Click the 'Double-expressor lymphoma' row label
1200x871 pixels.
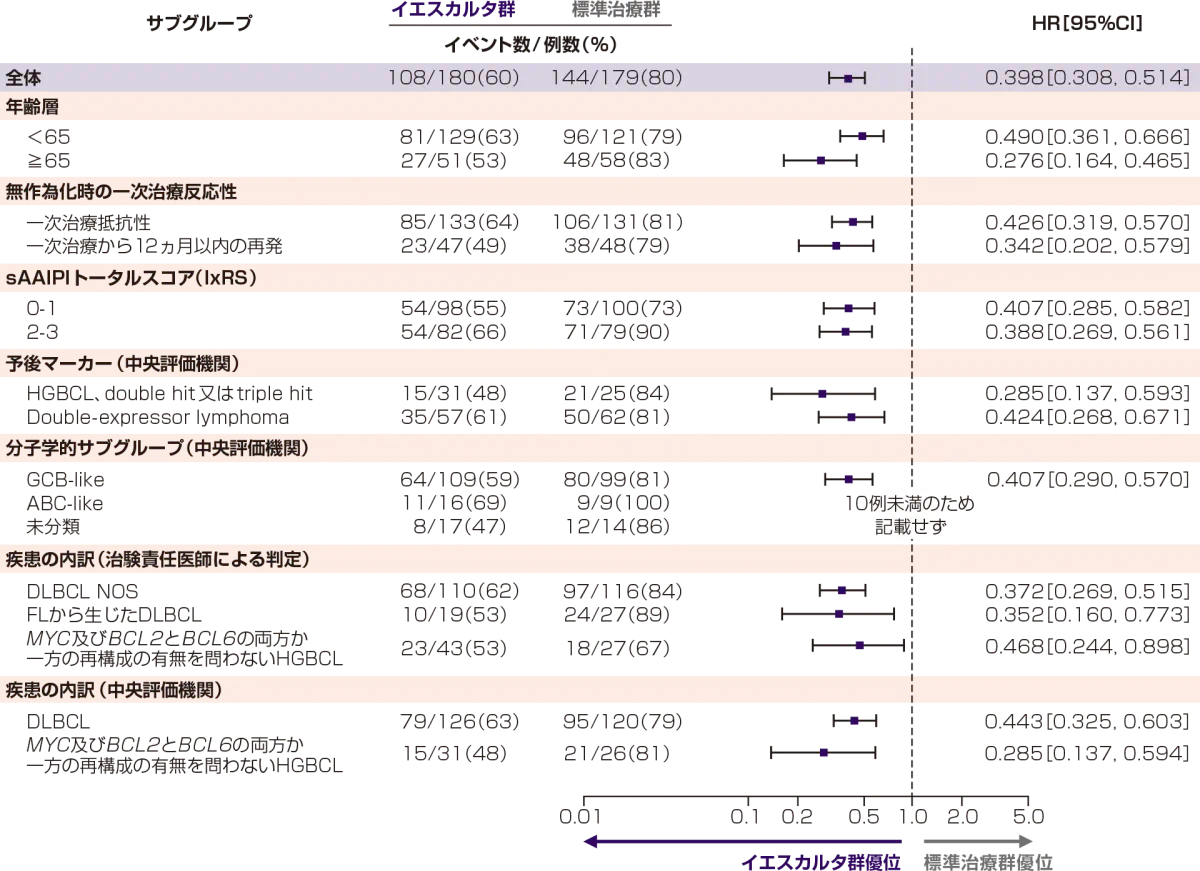(x=158, y=418)
